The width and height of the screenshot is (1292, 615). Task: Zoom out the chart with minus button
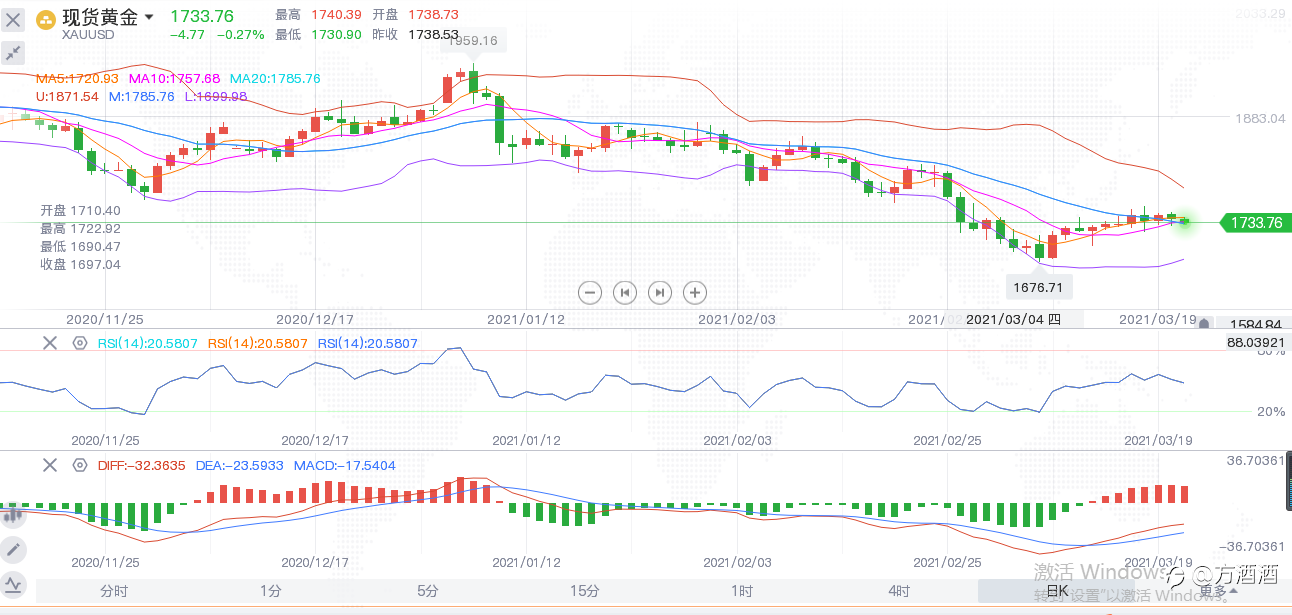[590, 292]
